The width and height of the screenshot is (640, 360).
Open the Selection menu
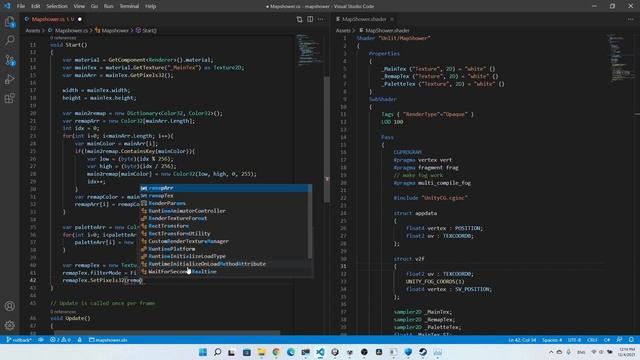click(57, 6)
